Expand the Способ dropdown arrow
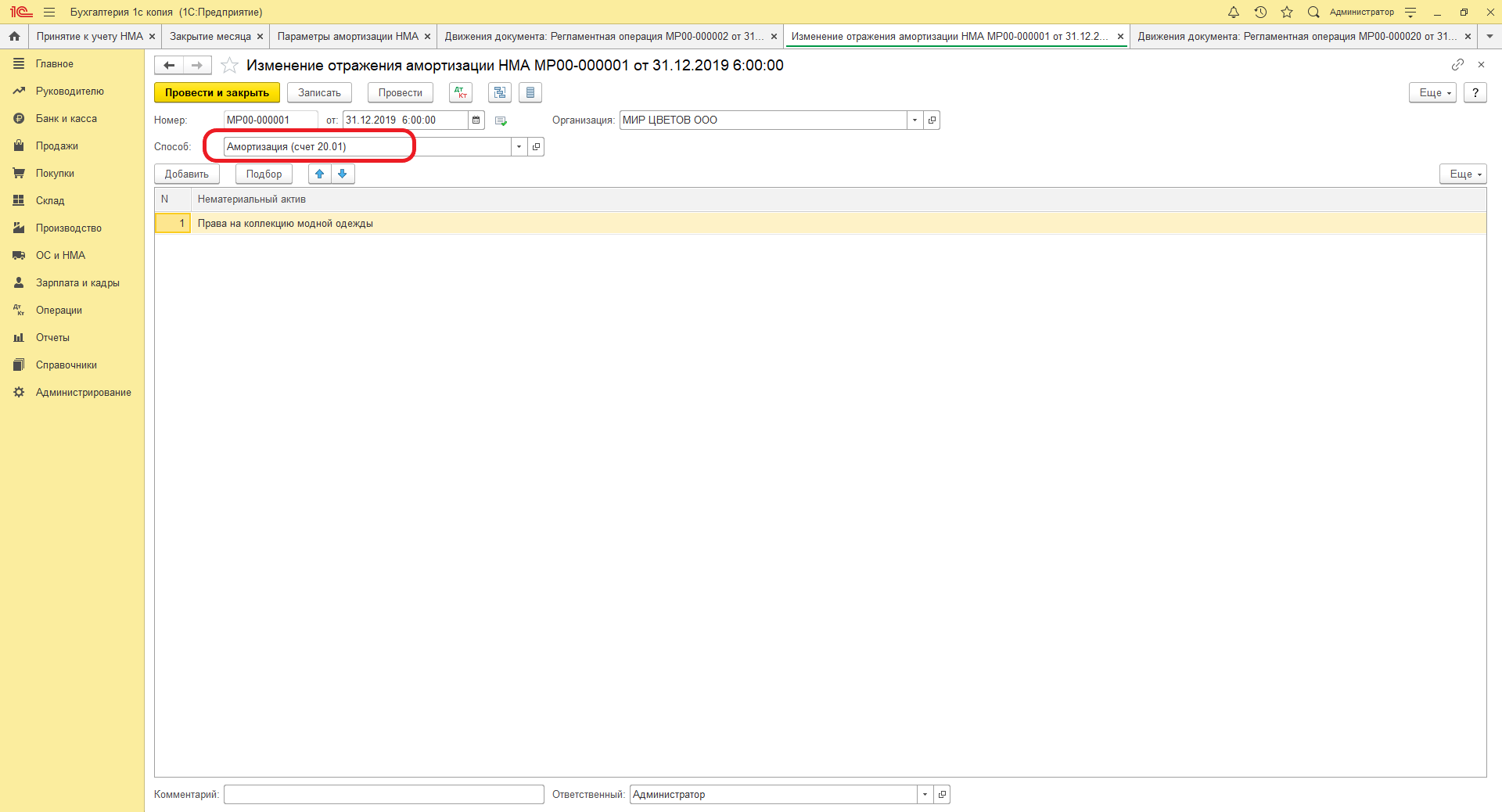The height and width of the screenshot is (812, 1502). (x=519, y=147)
